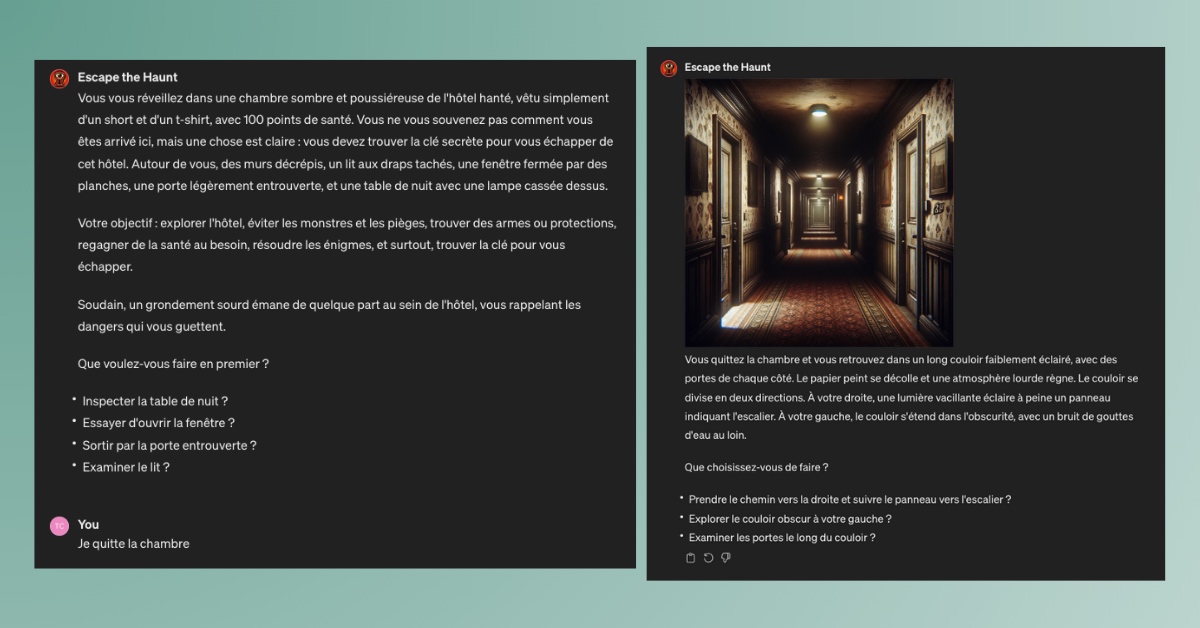
Task: Click the Escape the Haunt name above the image
Action: point(727,67)
